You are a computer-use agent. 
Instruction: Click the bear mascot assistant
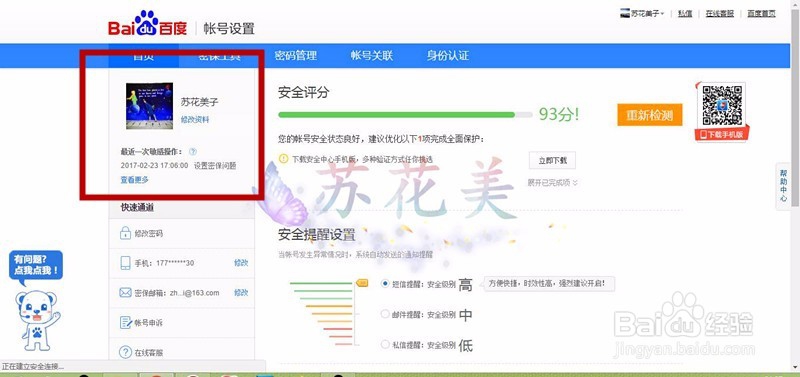(37, 320)
